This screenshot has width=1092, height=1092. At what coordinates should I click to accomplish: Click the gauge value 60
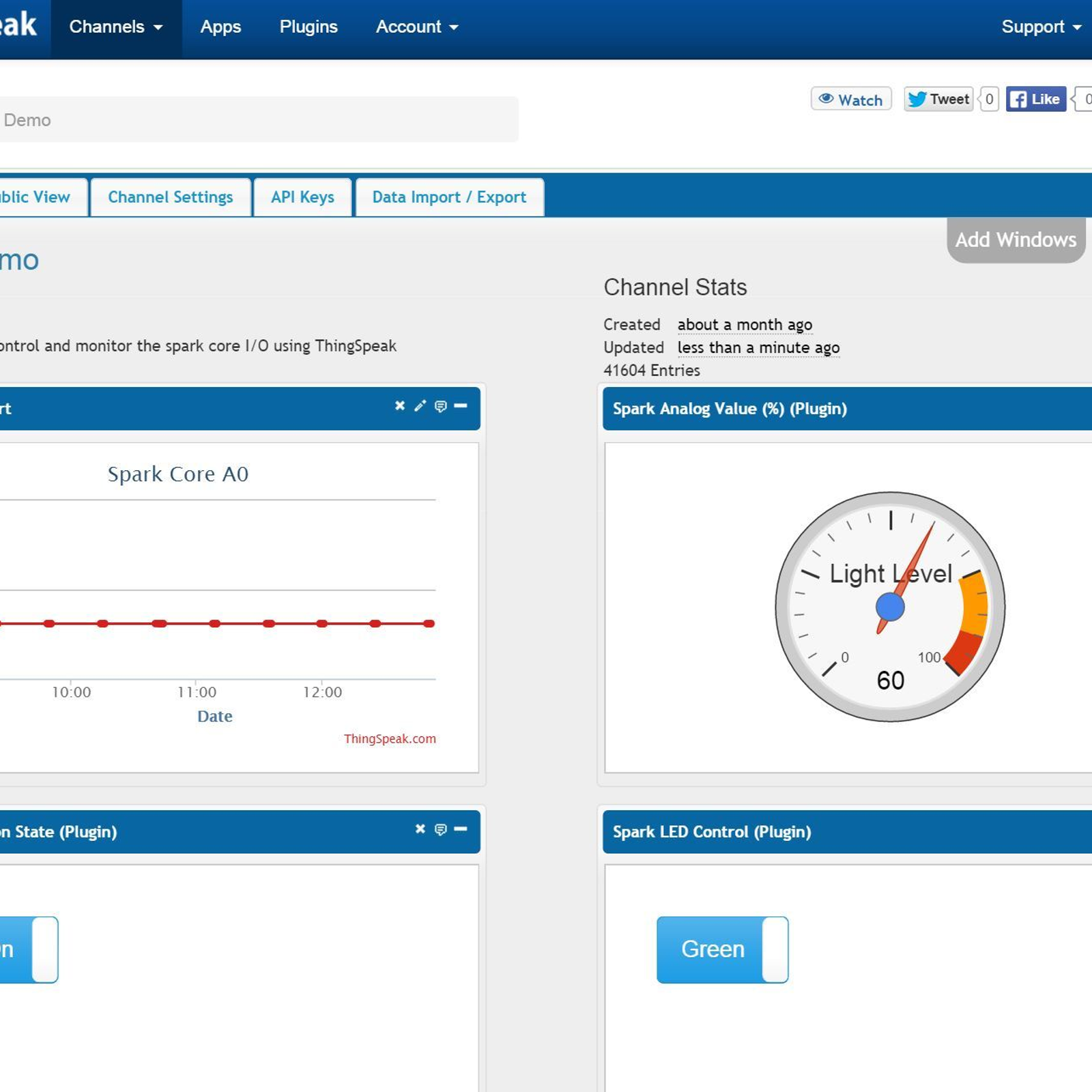[x=891, y=680]
